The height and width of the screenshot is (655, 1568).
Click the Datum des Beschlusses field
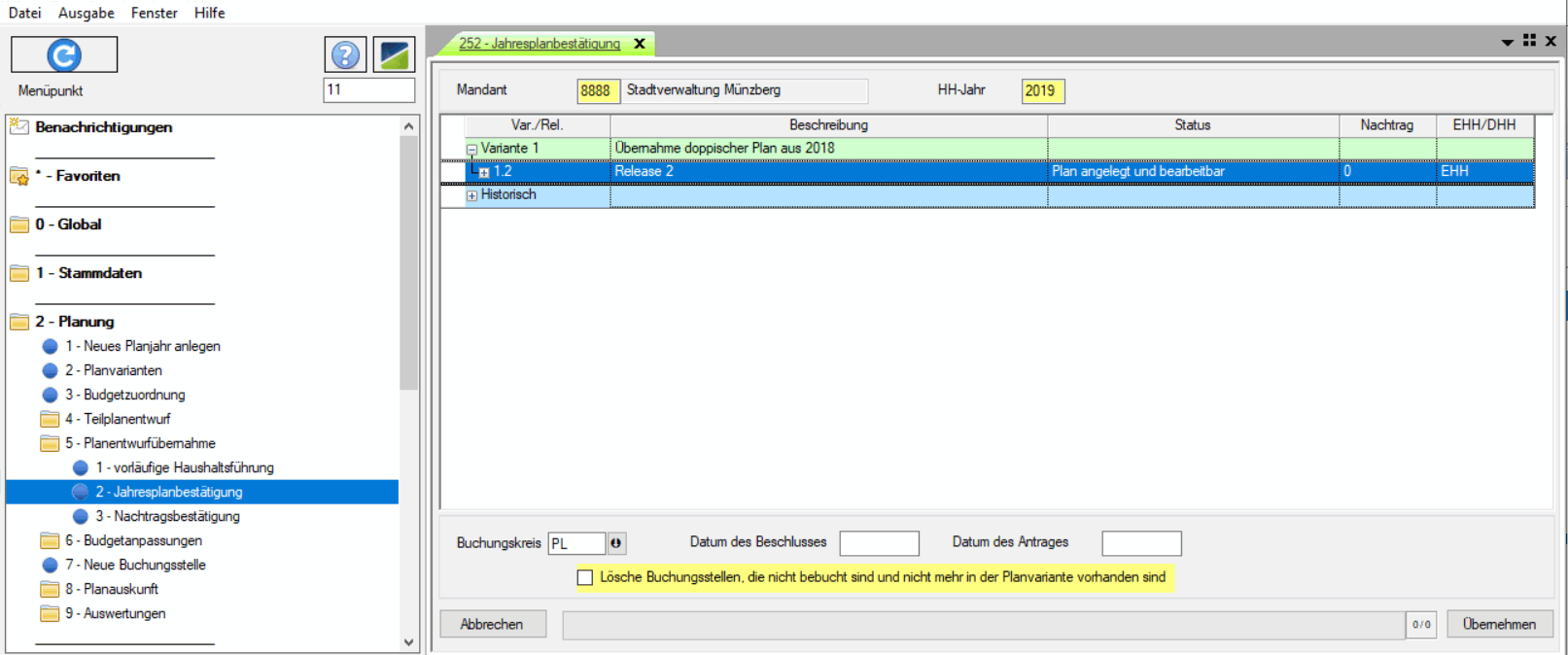point(879,543)
